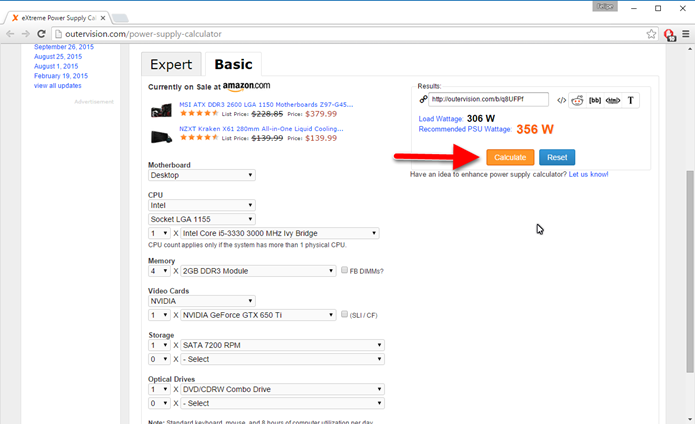Click the results short URL field
695x424 pixels.
pyautogui.click(x=488, y=99)
